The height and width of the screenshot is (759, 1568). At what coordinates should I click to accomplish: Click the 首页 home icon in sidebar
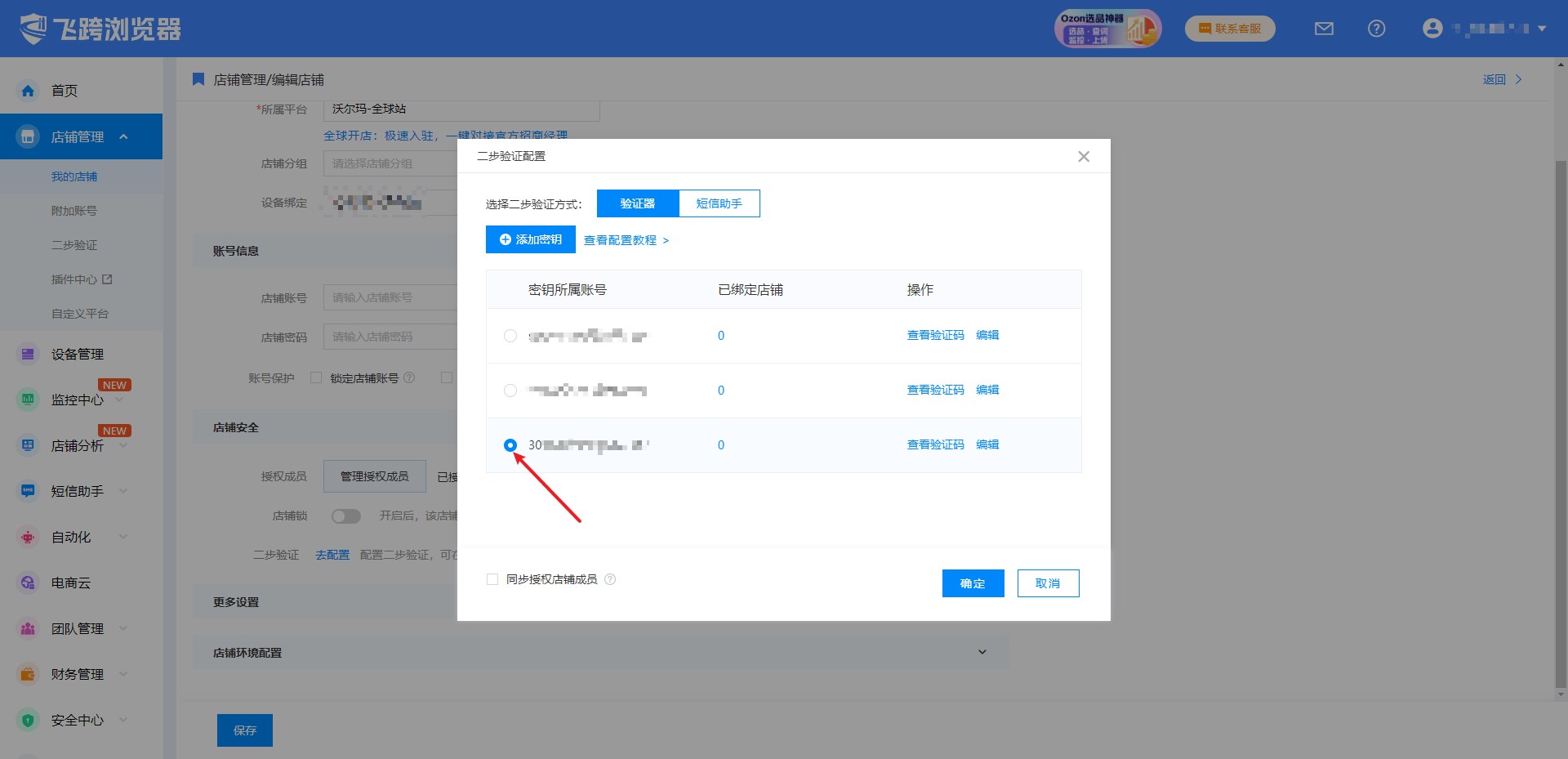click(28, 91)
